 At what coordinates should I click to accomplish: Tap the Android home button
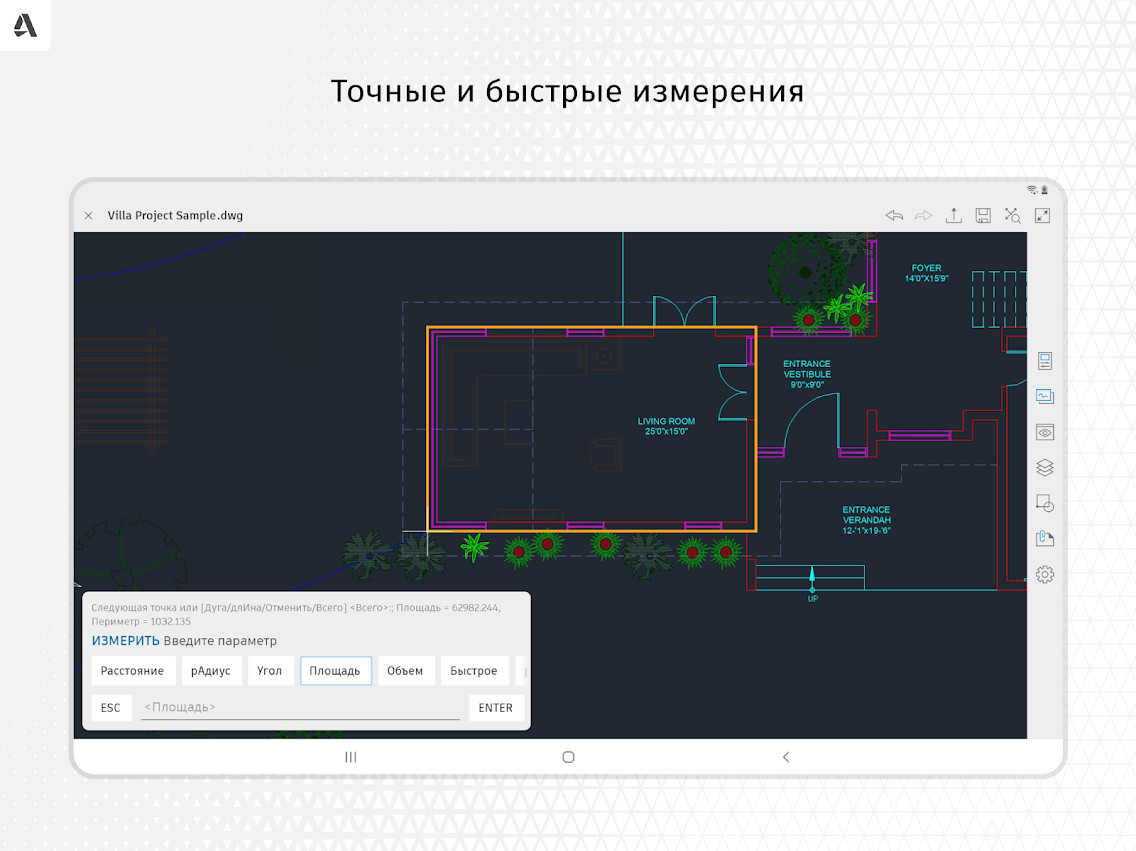pyautogui.click(x=568, y=757)
